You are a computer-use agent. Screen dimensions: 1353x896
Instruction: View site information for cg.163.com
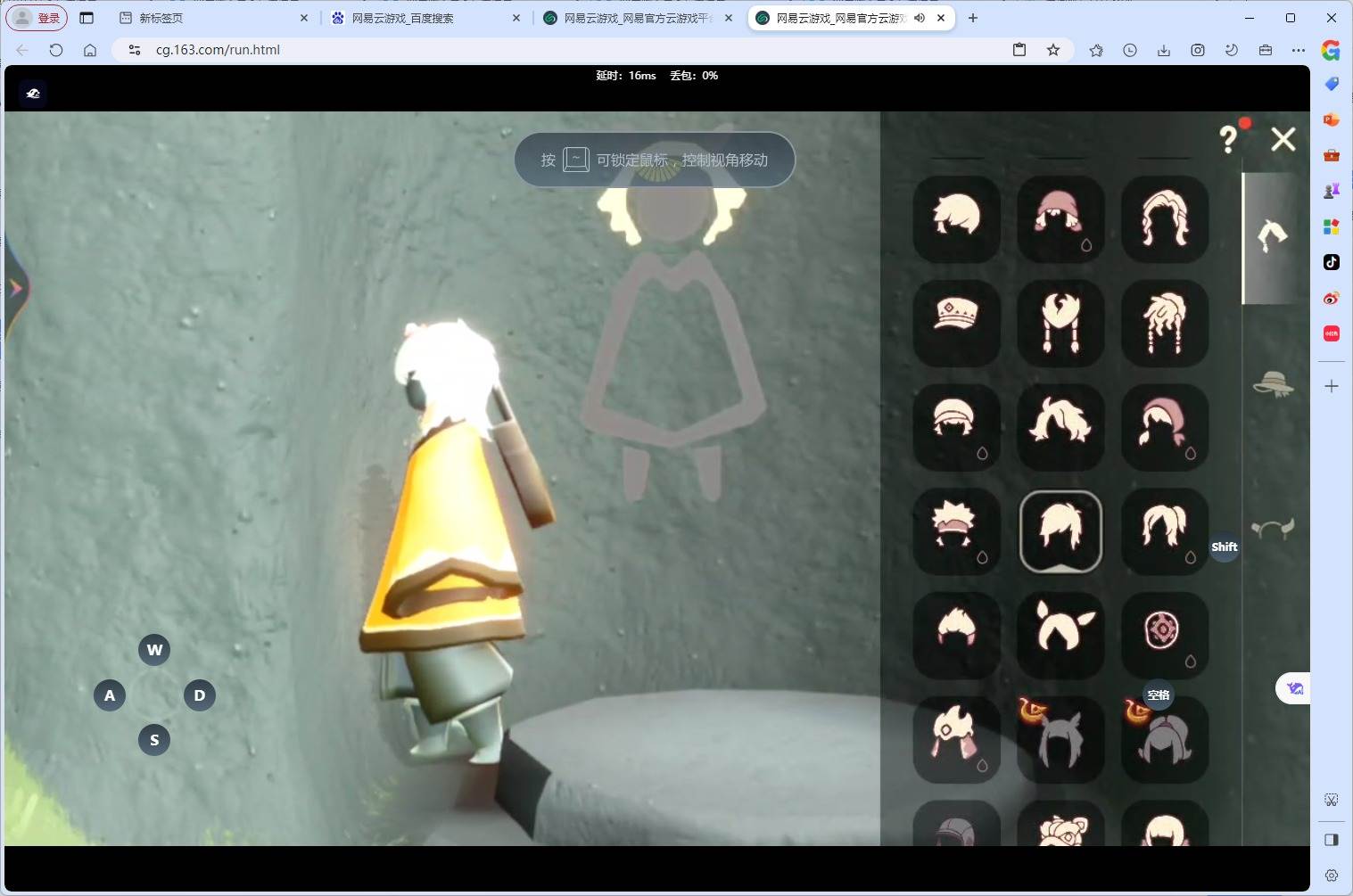pos(135,50)
